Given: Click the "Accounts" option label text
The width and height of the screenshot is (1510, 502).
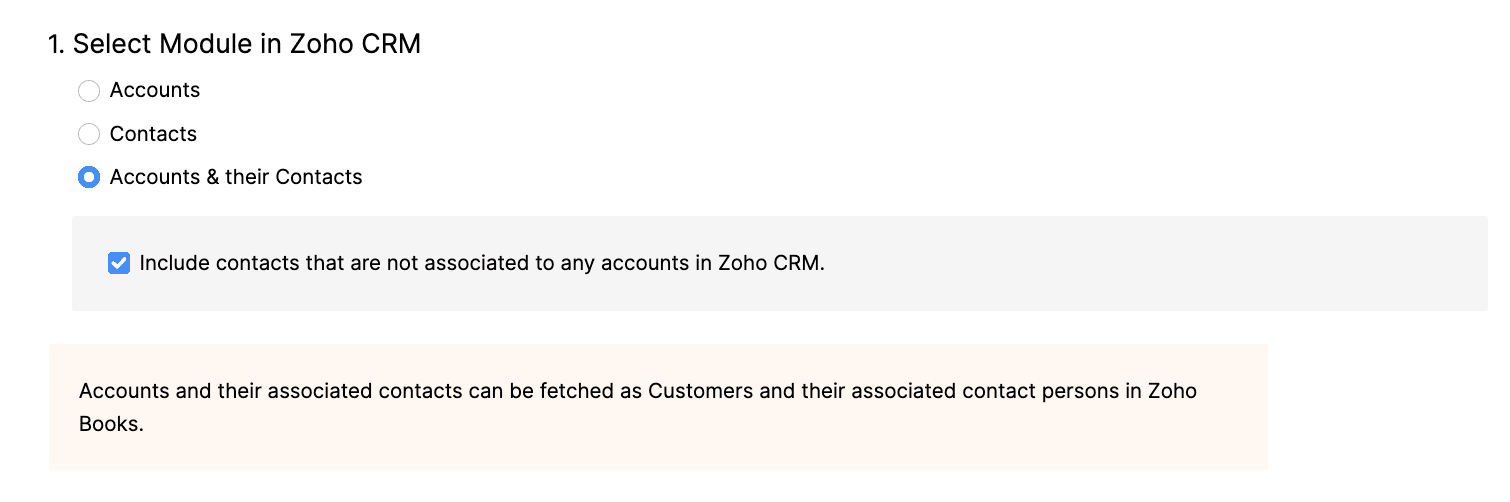Looking at the screenshot, I should 154,91.
